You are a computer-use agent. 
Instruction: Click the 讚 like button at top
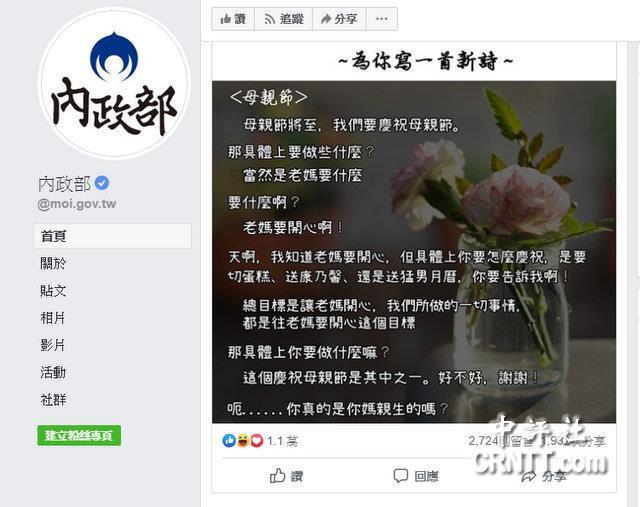tap(233, 19)
